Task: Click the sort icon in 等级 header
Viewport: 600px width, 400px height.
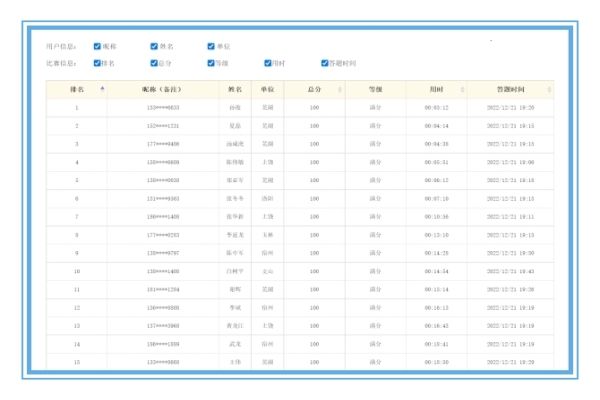Action: [x=399, y=90]
